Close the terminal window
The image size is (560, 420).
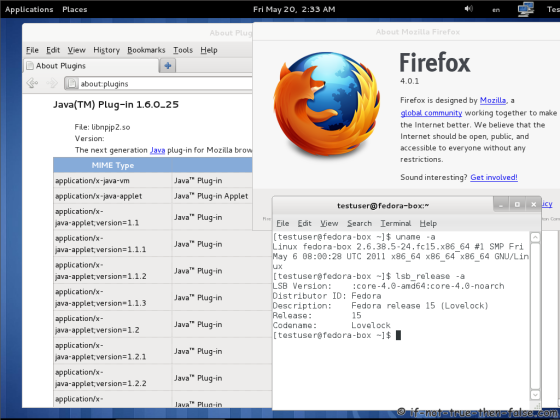pyautogui.click(x=533, y=205)
